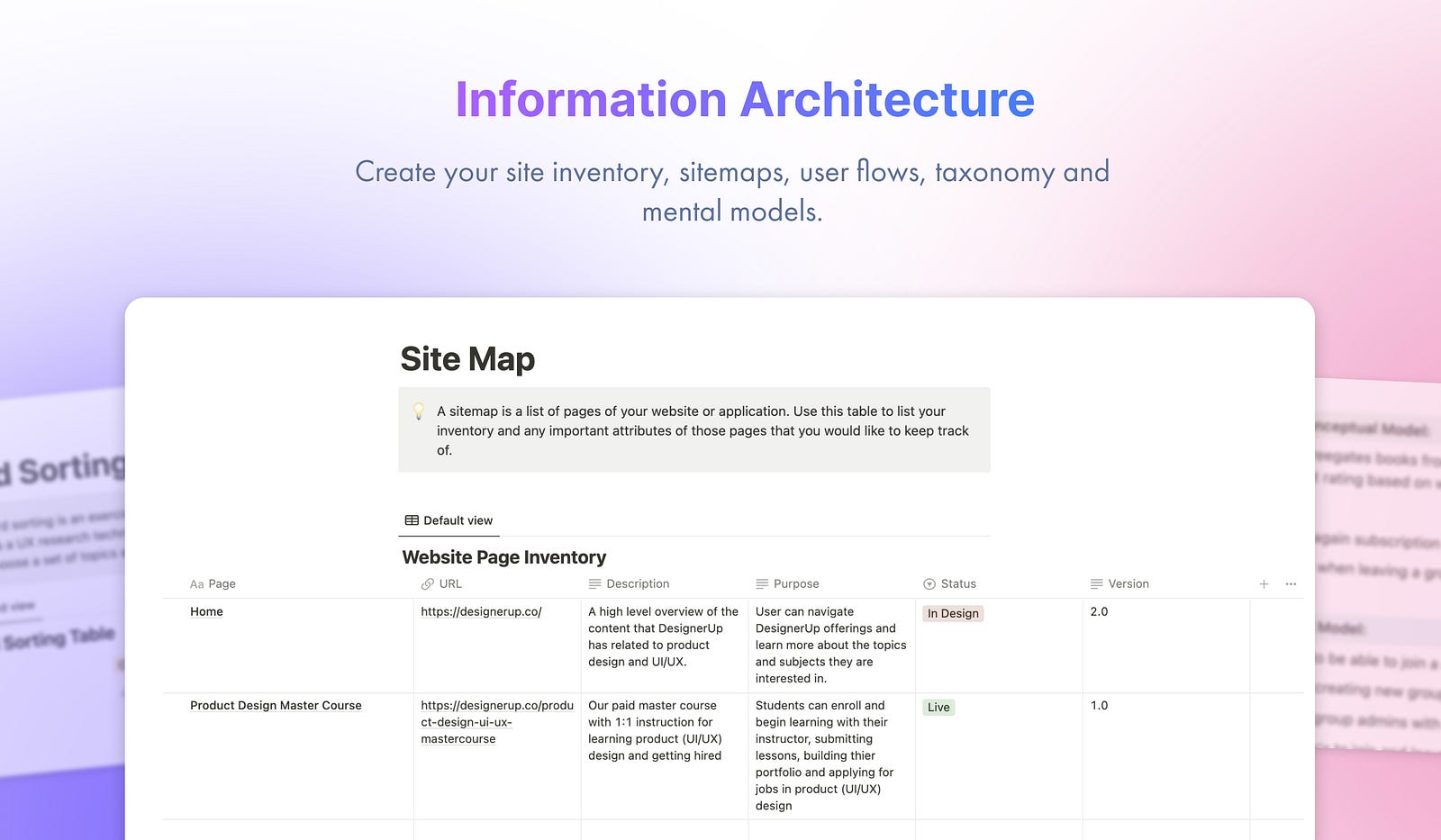Open the Home page entry

point(206,611)
